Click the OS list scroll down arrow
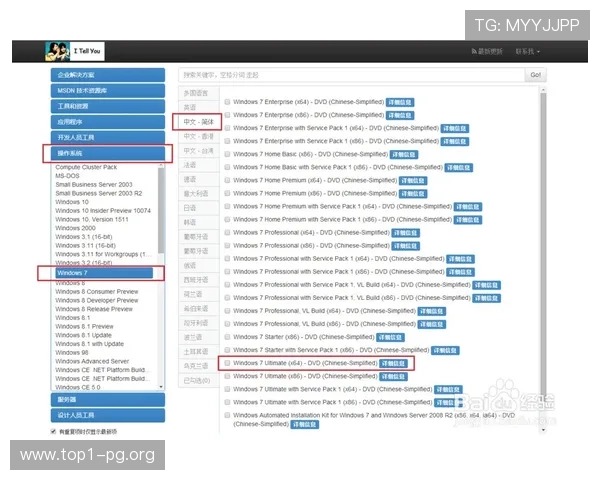Image resolution: width=600 pixels, height=480 pixels. click(161, 387)
